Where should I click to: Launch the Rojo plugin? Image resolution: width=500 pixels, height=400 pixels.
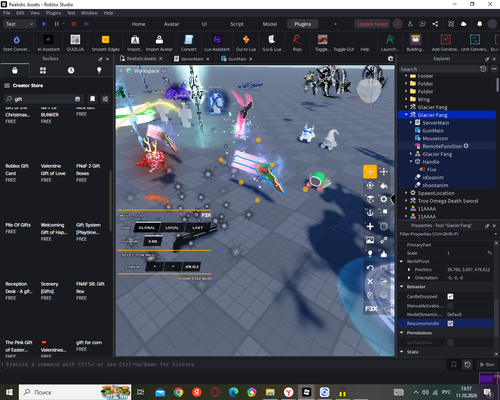click(297, 40)
